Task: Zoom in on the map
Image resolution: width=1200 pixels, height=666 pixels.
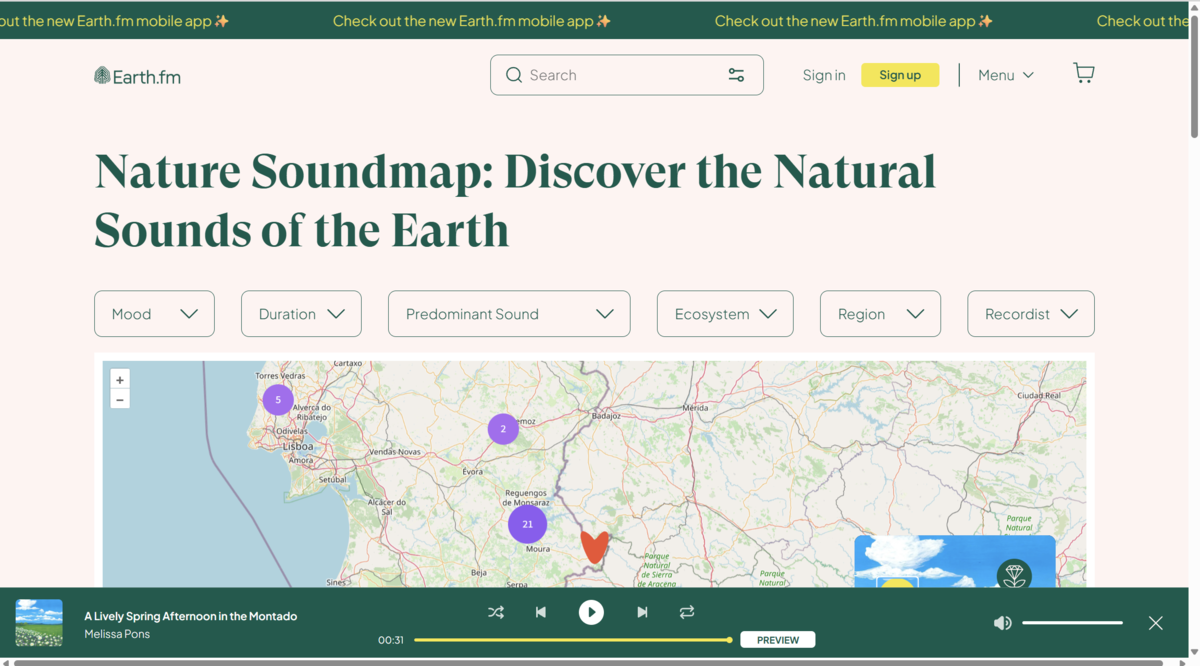Action: pyautogui.click(x=120, y=380)
